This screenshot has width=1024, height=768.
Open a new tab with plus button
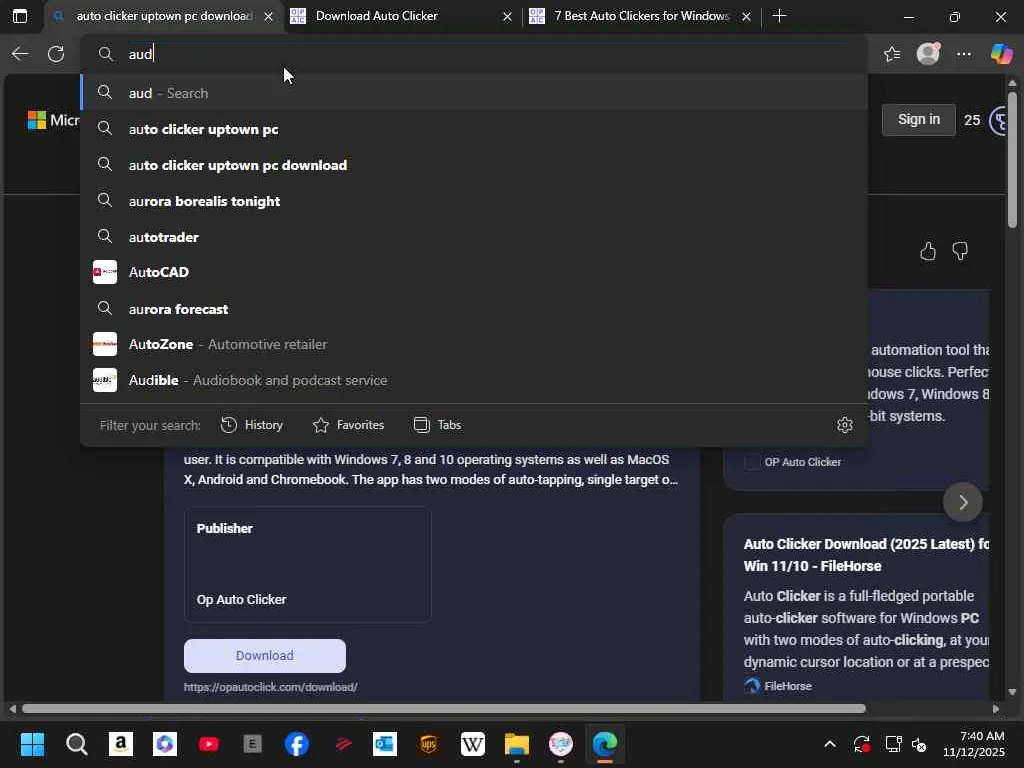(x=779, y=16)
